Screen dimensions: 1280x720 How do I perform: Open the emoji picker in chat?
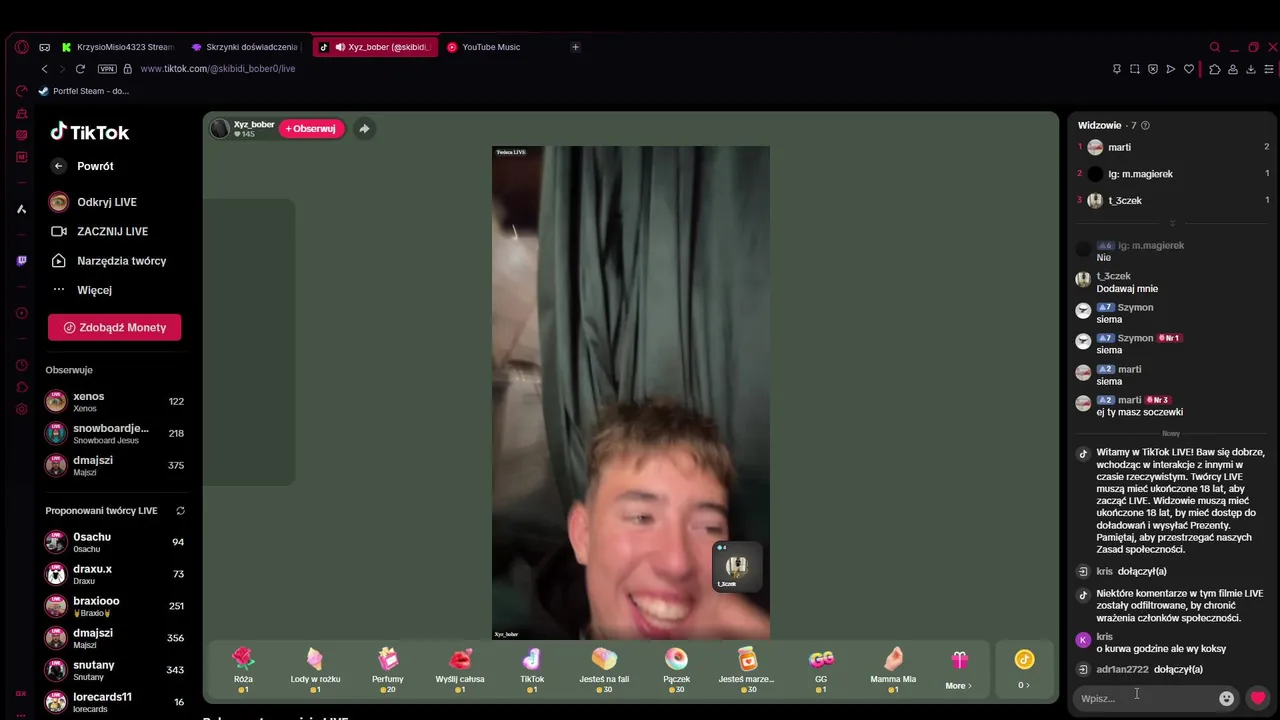[x=1227, y=698]
